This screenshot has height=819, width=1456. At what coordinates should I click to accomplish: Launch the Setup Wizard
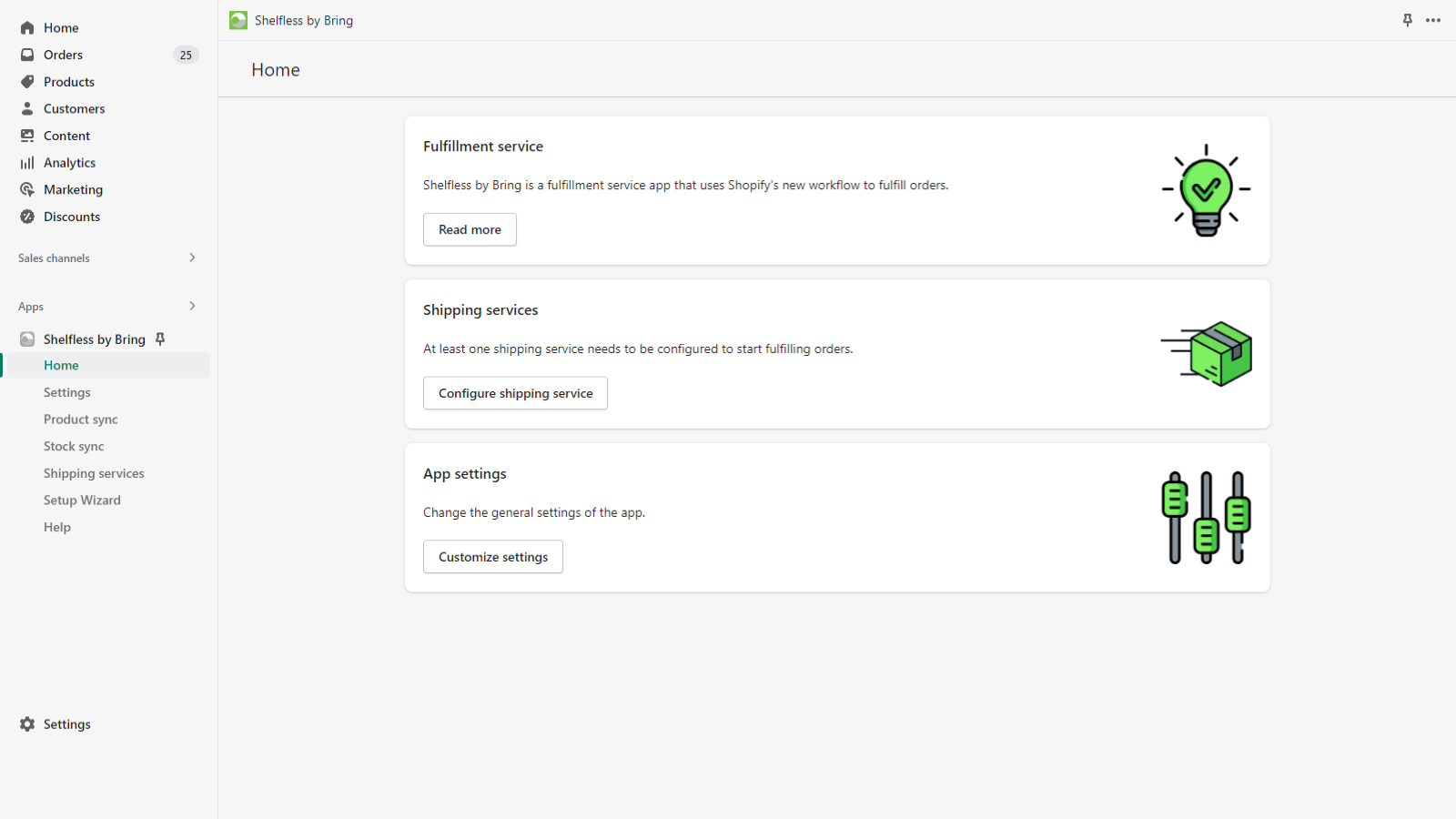[x=82, y=500]
